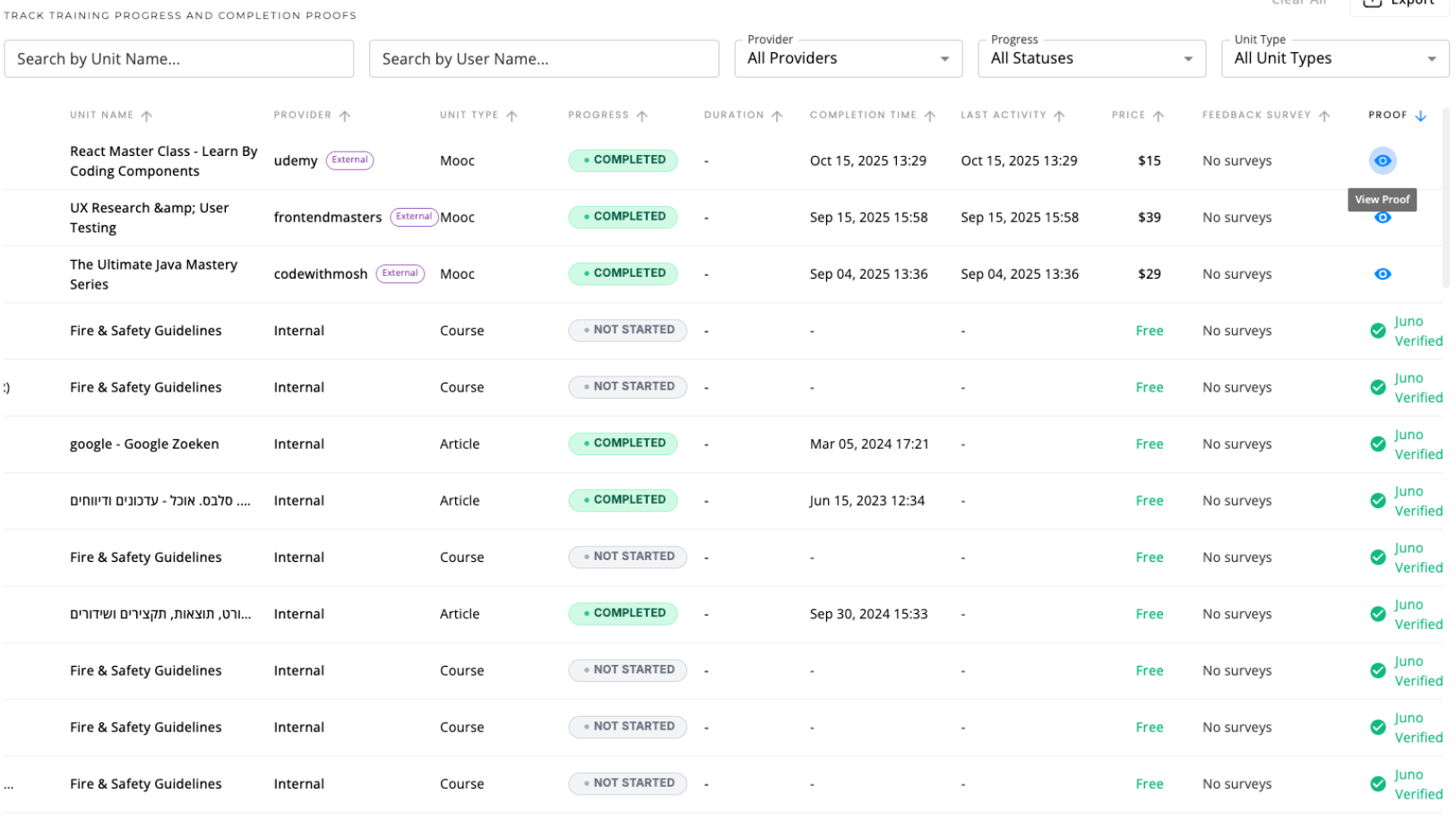Sort by Price arrow icon

[x=1158, y=116]
